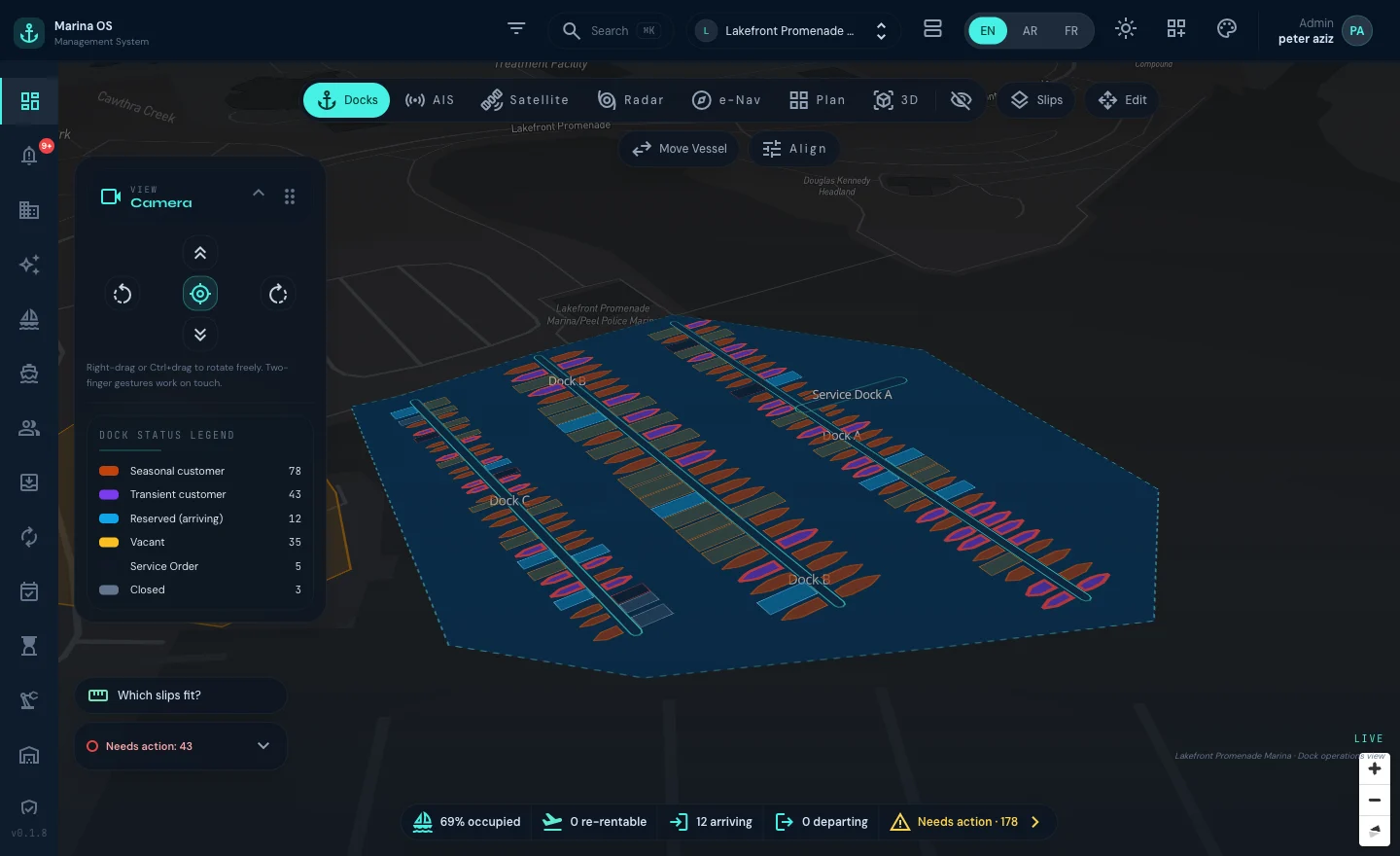This screenshot has height=856, width=1400.
Task: Click the Which slips fit? button
Action: coord(181,695)
